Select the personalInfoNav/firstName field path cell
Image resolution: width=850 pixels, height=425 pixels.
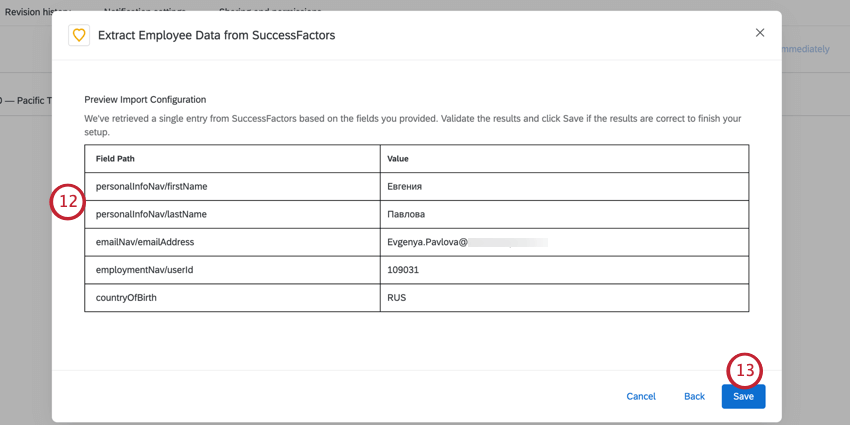pyautogui.click(x=152, y=186)
